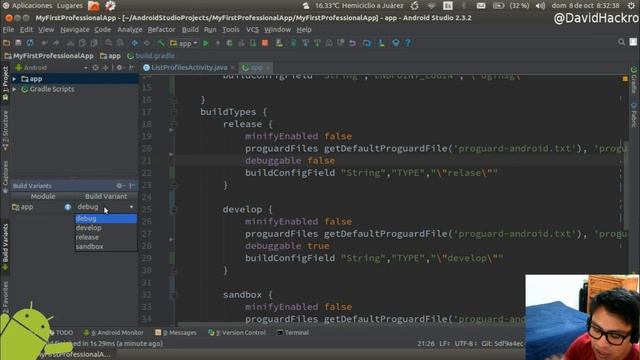Open the Tools menu

(x=231, y=30)
